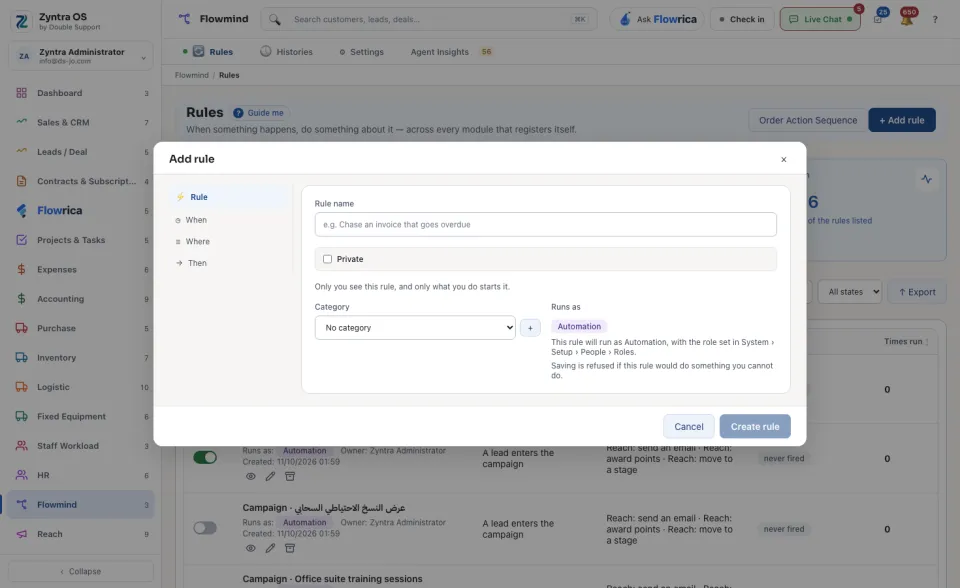This screenshot has height=588, width=960.
Task: Open the Sales & CRM sidebar icon
Action: pos(21,122)
